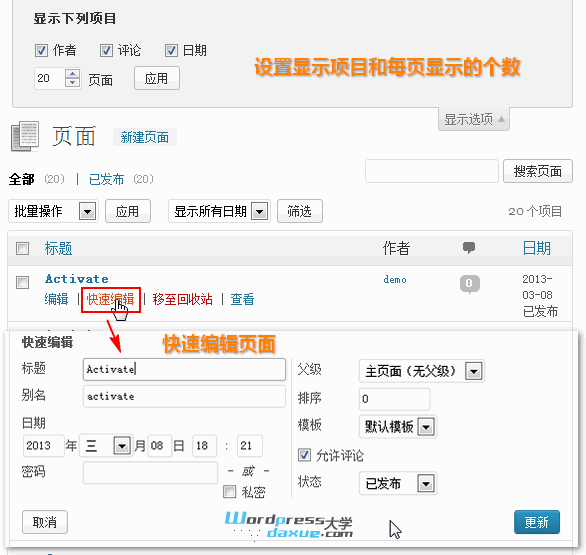Screen dimensions: 586x555
Task: Toggle the 私密 private checkbox
Action: pyautogui.click(x=229, y=492)
